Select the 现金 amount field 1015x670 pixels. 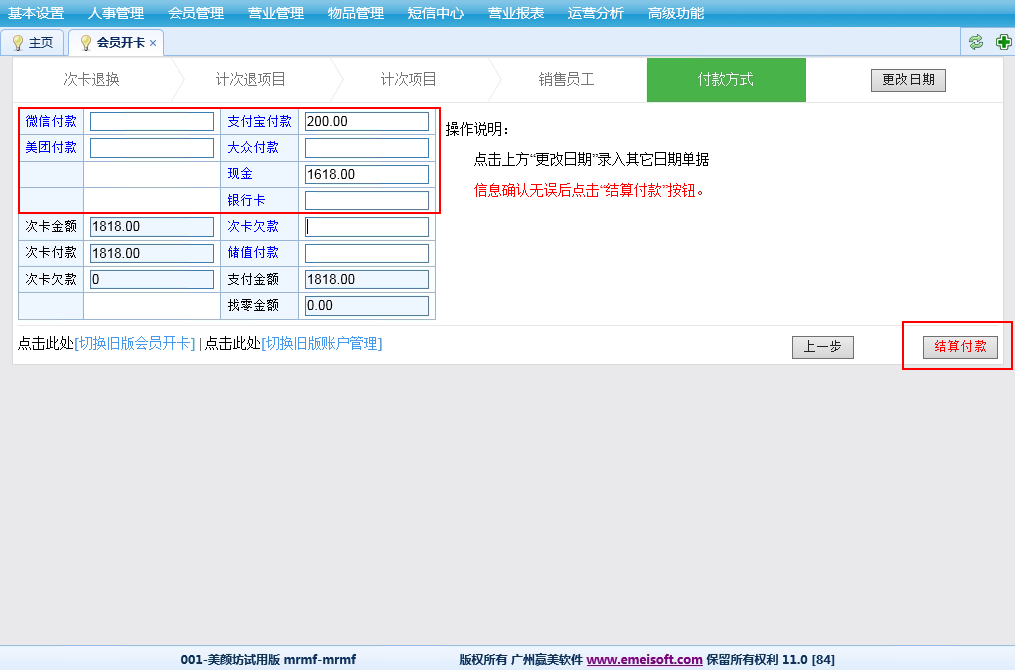click(366, 175)
